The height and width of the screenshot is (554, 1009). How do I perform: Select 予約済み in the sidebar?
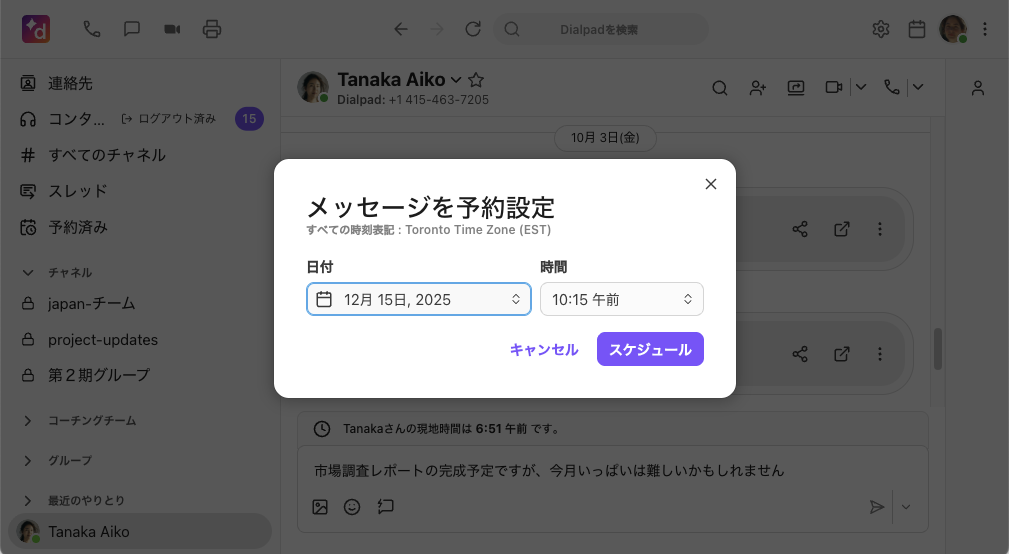click(x=78, y=227)
